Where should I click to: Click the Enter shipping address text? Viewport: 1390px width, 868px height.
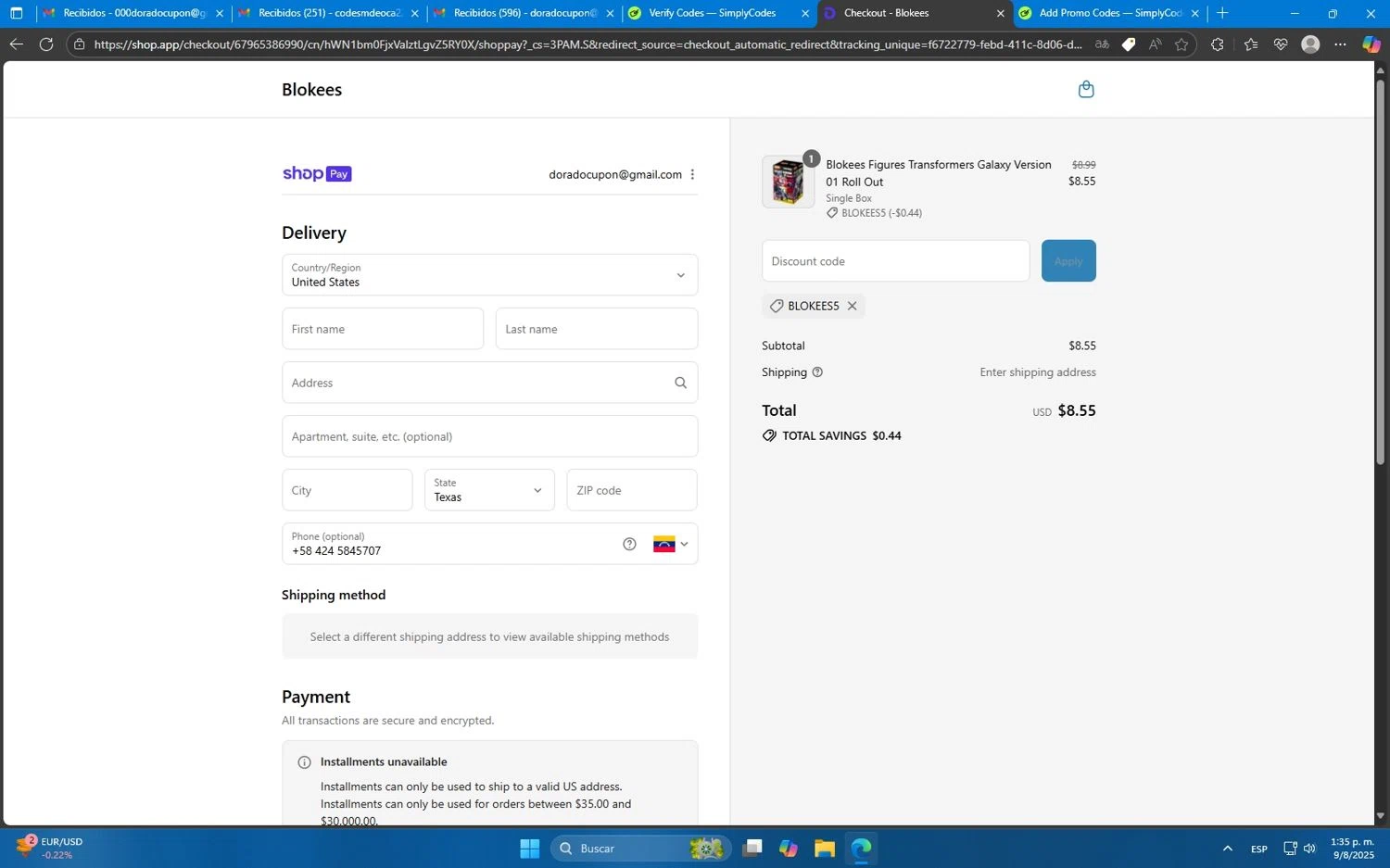[1038, 372]
